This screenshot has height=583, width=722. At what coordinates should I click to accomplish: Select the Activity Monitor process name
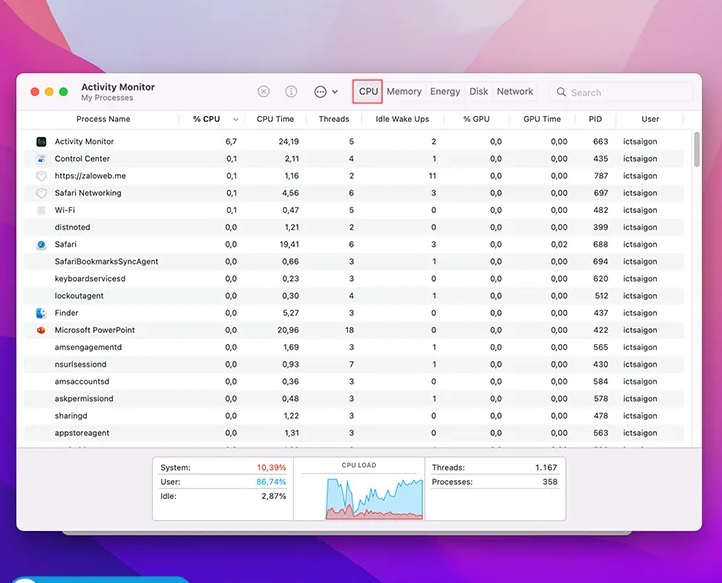click(x=84, y=141)
